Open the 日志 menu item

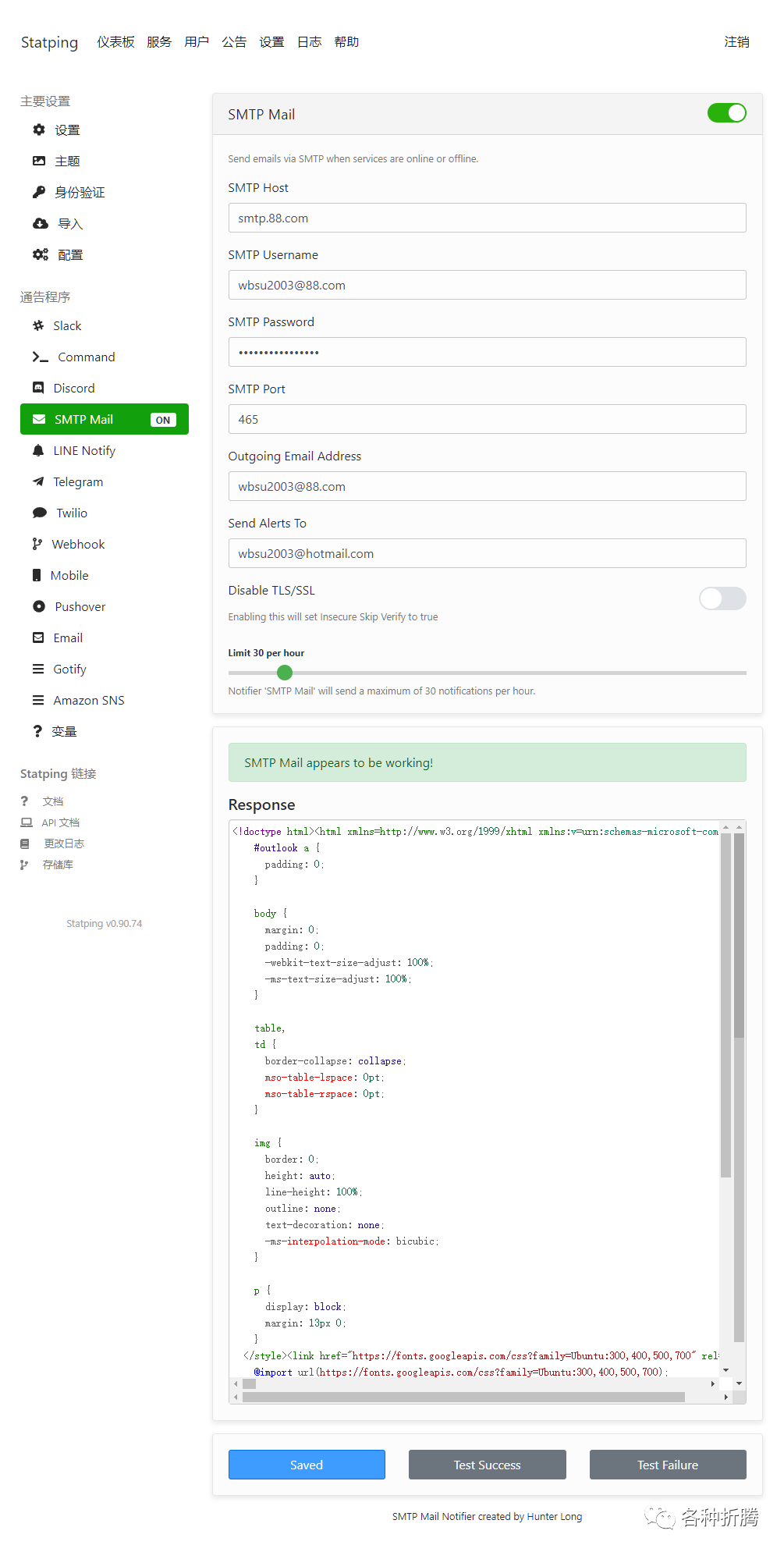point(309,42)
